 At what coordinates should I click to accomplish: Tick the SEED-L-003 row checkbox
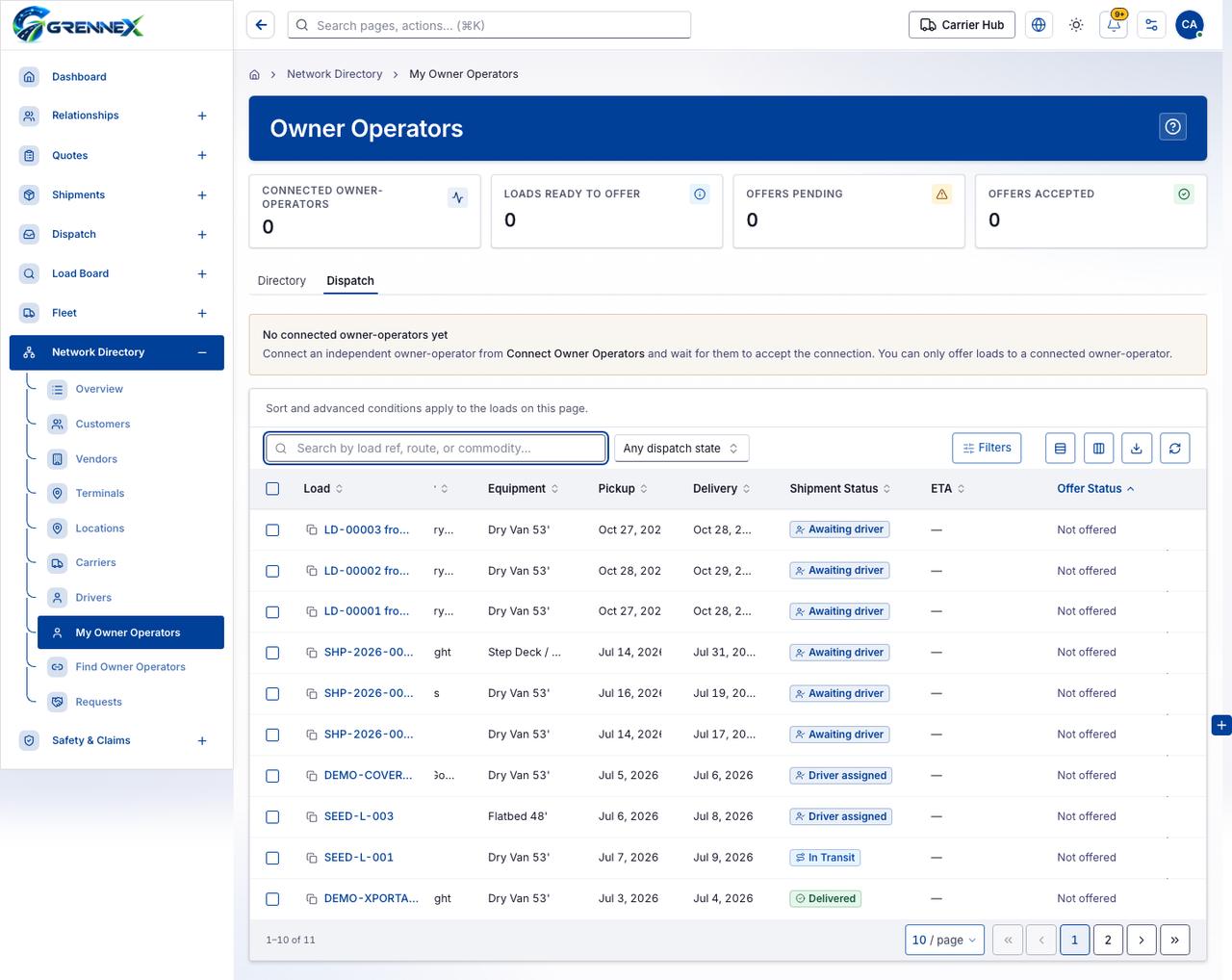pyautogui.click(x=272, y=817)
